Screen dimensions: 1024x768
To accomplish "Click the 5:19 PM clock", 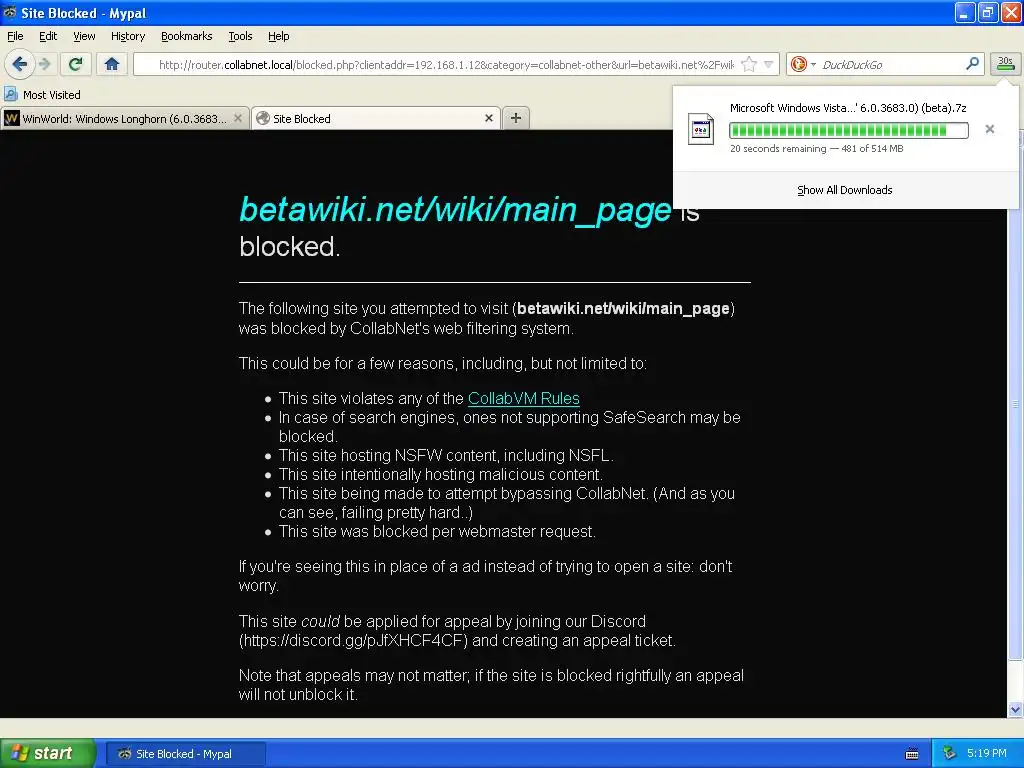I will (986, 753).
